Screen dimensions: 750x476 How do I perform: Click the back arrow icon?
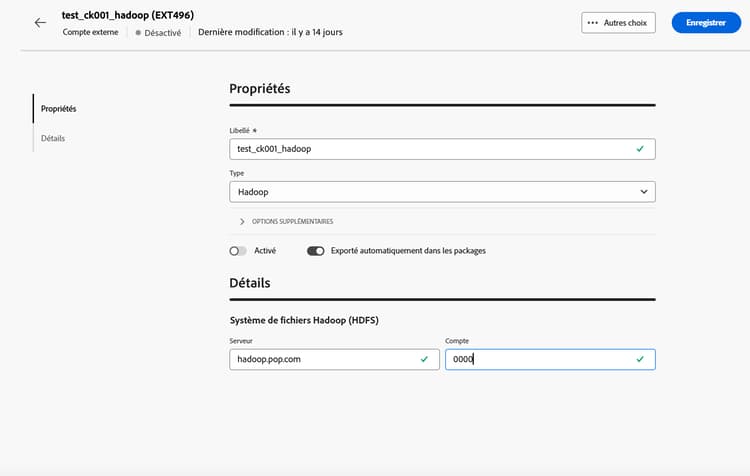[x=40, y=22]
